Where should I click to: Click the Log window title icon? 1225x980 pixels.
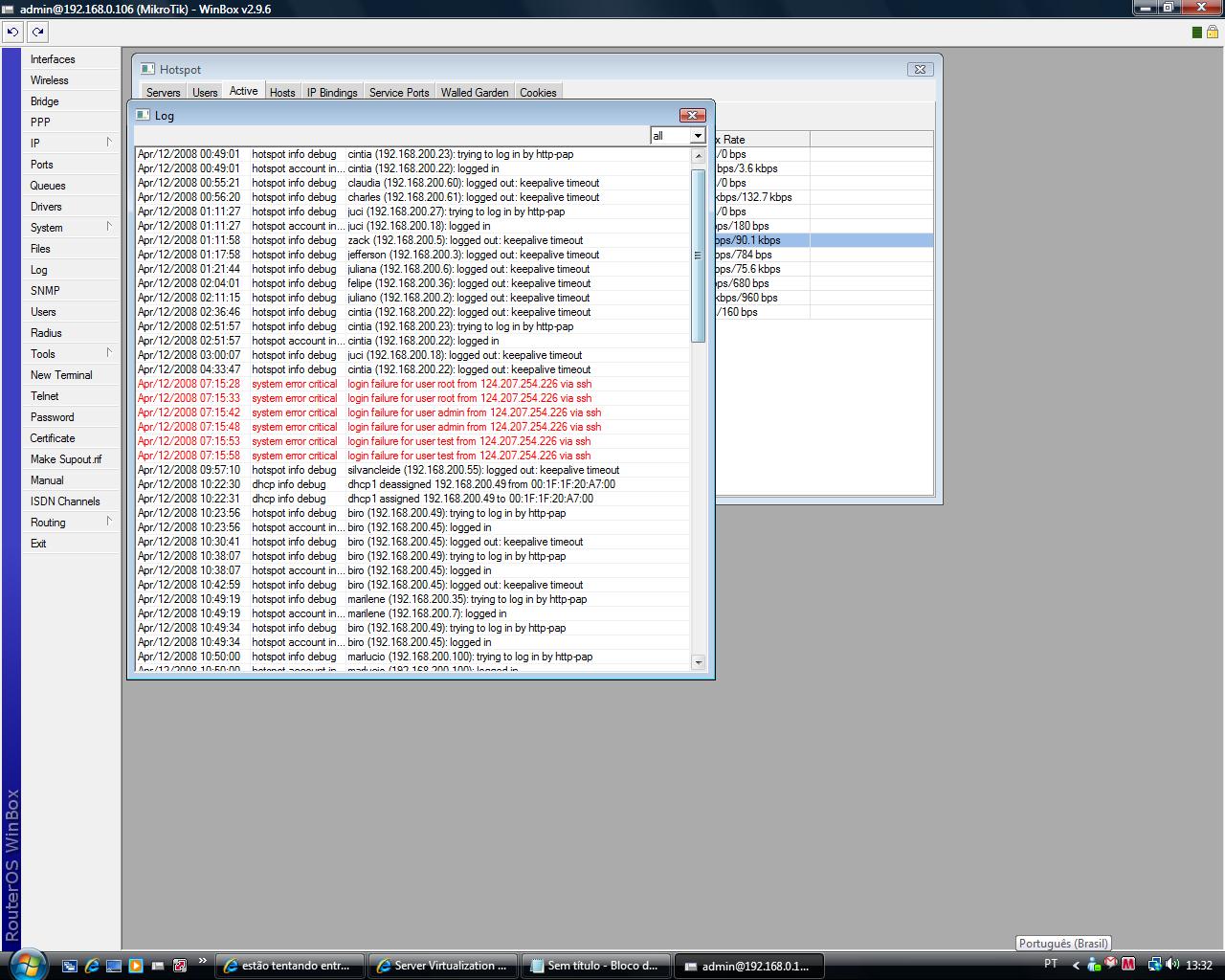143,115
